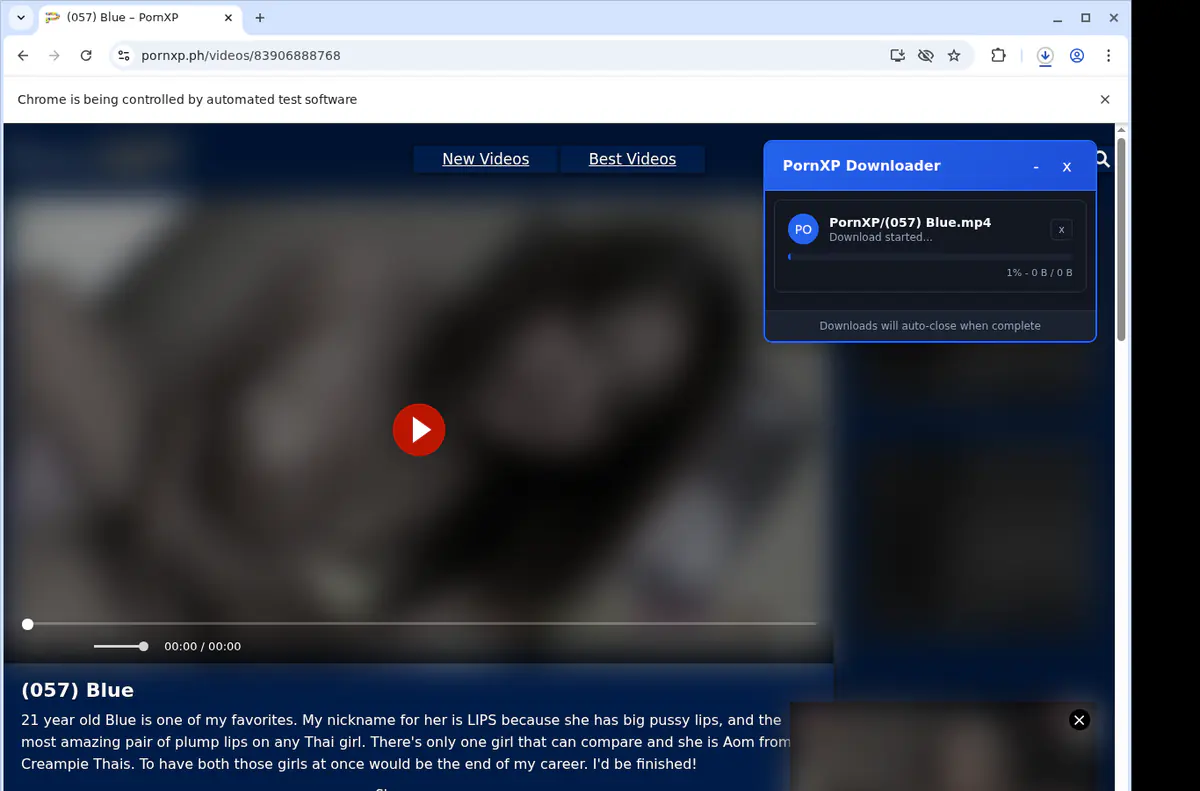Click the page vertical scrollbar

click(1122, 240)
